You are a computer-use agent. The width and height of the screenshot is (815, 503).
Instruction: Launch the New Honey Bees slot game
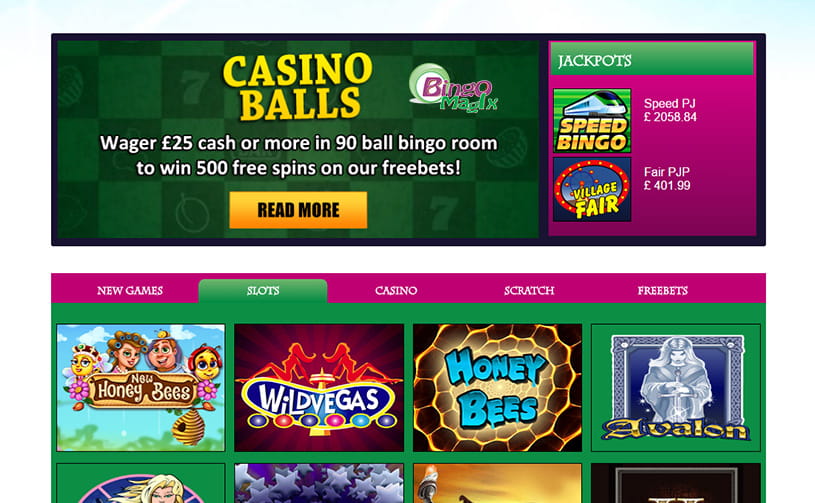point(141,388)
